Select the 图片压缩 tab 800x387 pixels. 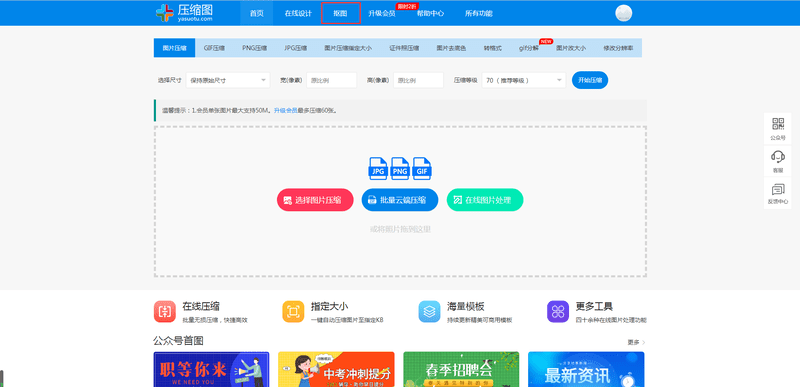point(174,47)
